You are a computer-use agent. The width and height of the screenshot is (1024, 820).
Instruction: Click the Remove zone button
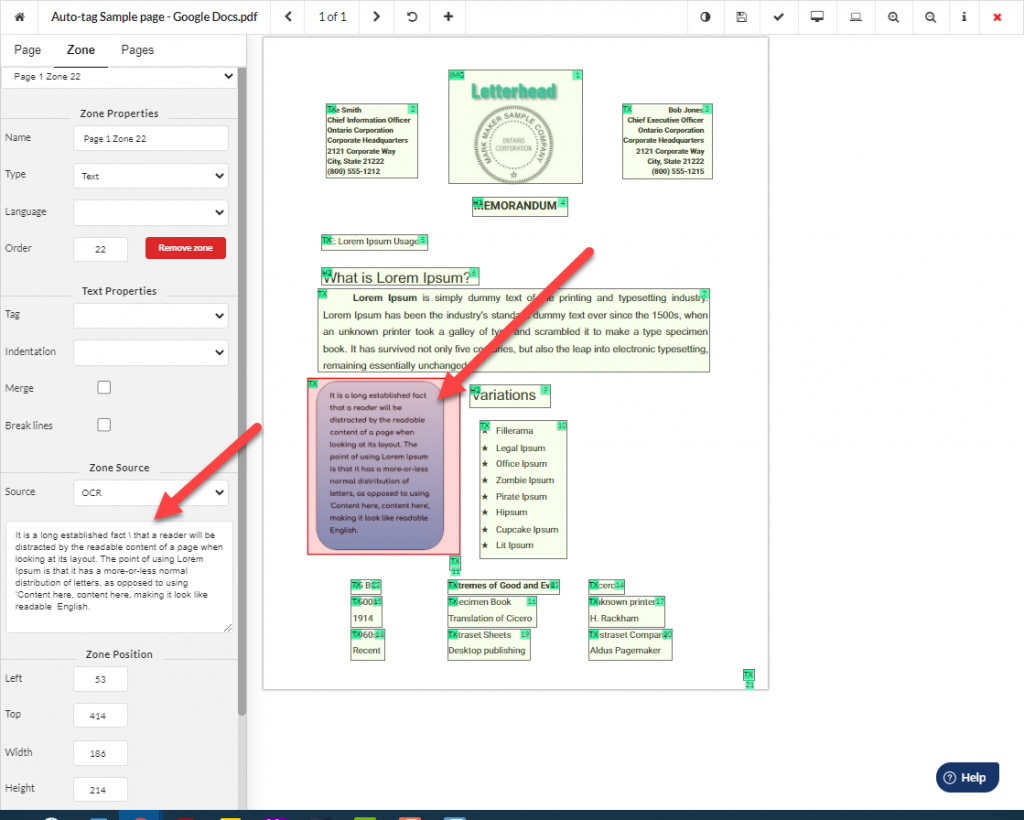point(185,248)
